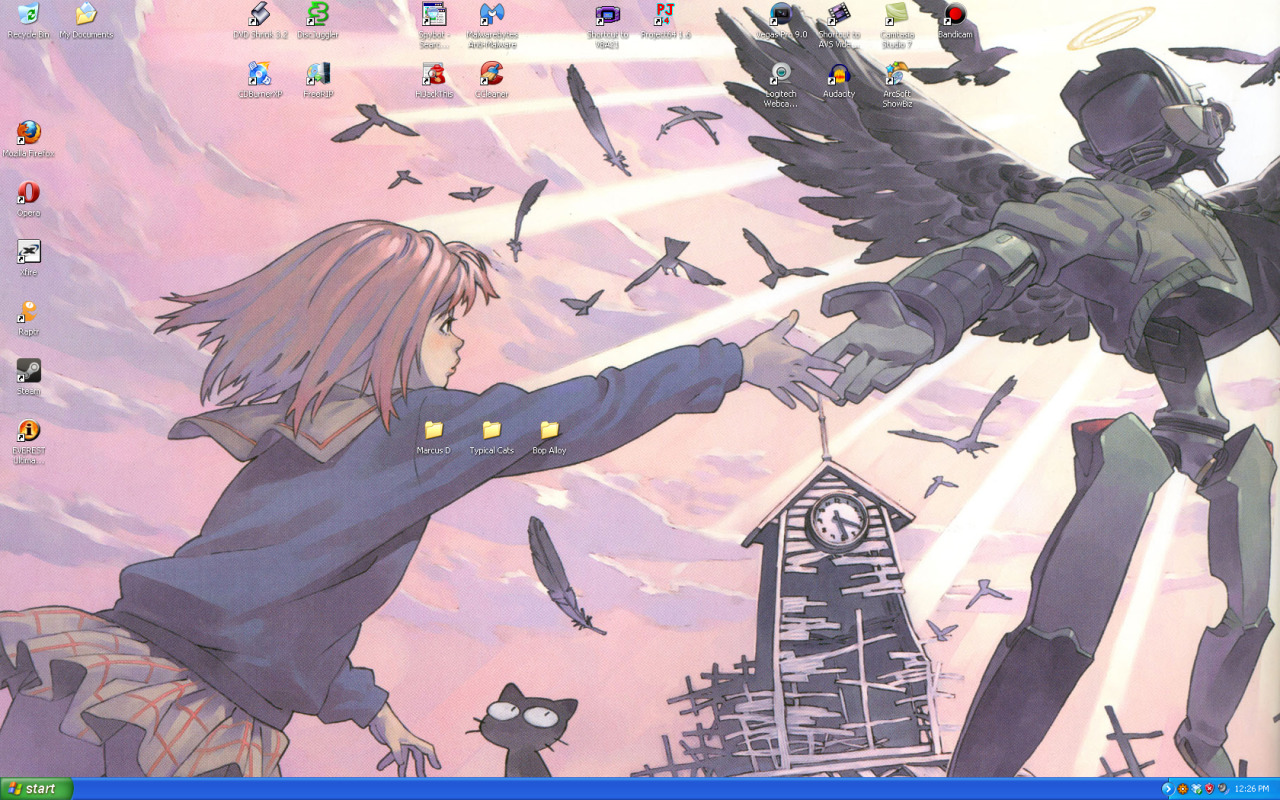This screenshot has width=1280, height=800.
Task: Click the Dropbox tray icon
Action: tap(1196, 789)
